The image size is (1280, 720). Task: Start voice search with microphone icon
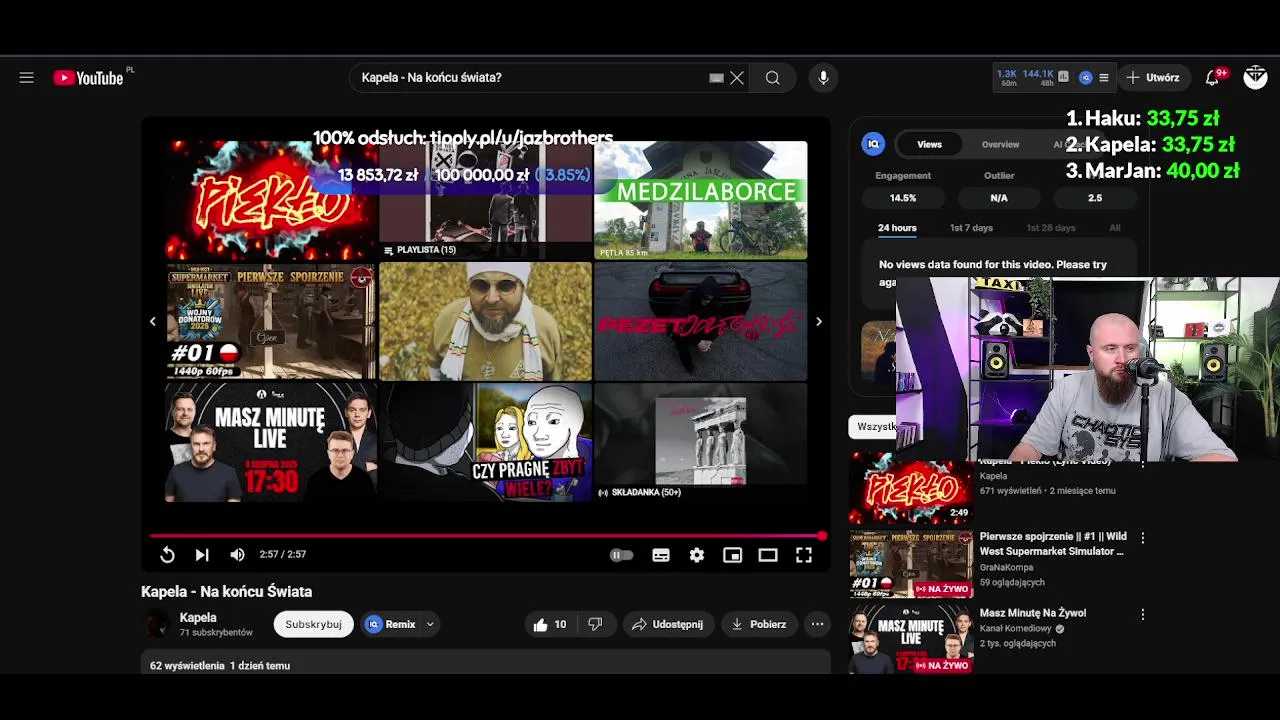click(823, 77)
